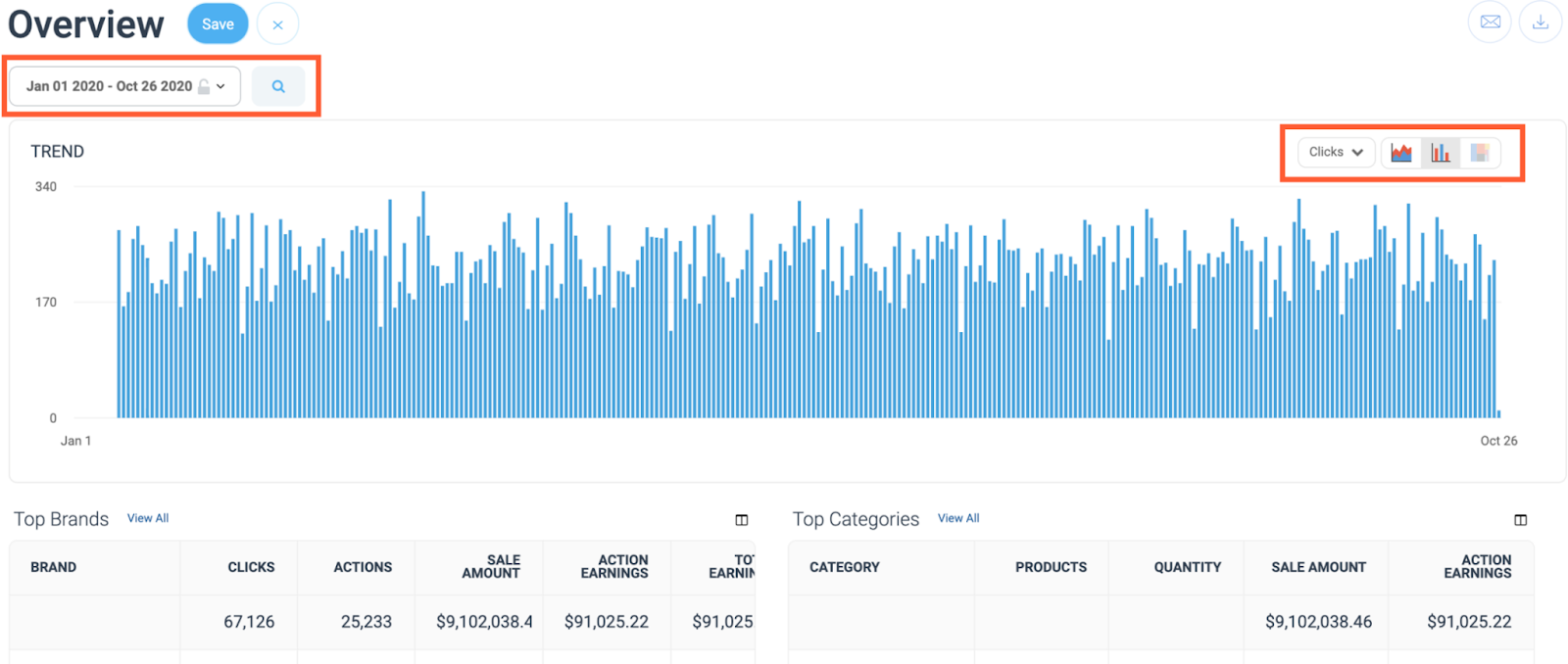Open the Clicks metric dropdown
The width and height of the screenshot is (1568, 664).
pos(1336,152)
